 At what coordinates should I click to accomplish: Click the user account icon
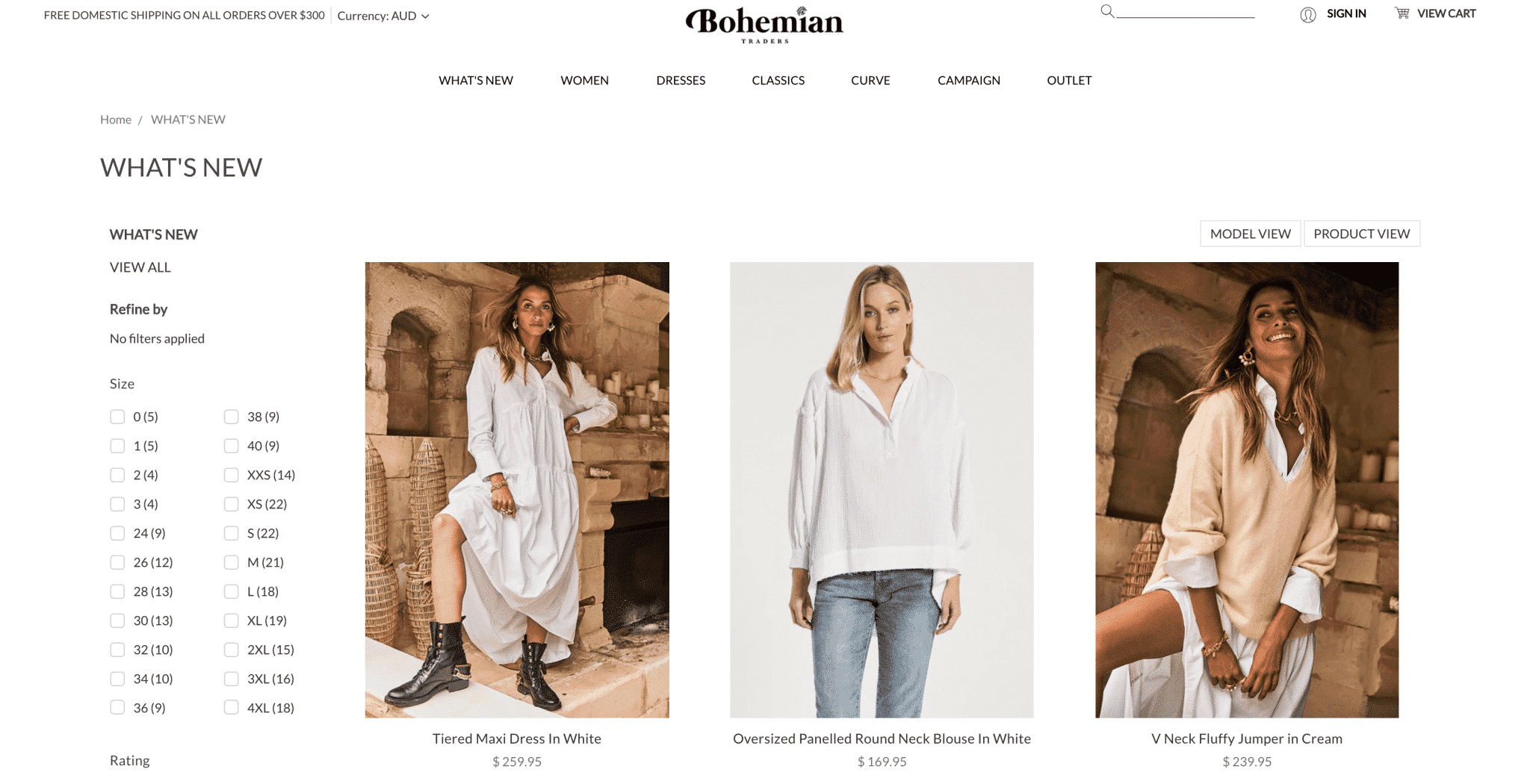pos(1307,14)
